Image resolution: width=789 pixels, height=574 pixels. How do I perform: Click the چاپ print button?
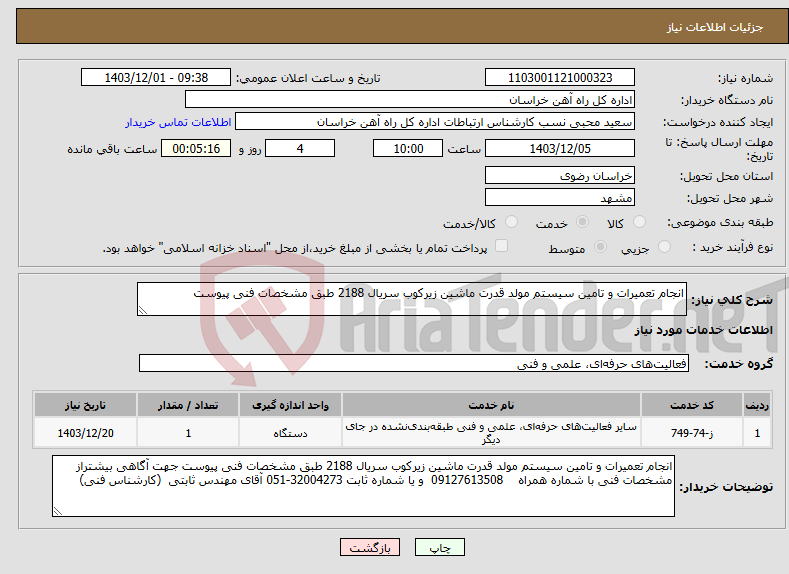click(440, 547)
